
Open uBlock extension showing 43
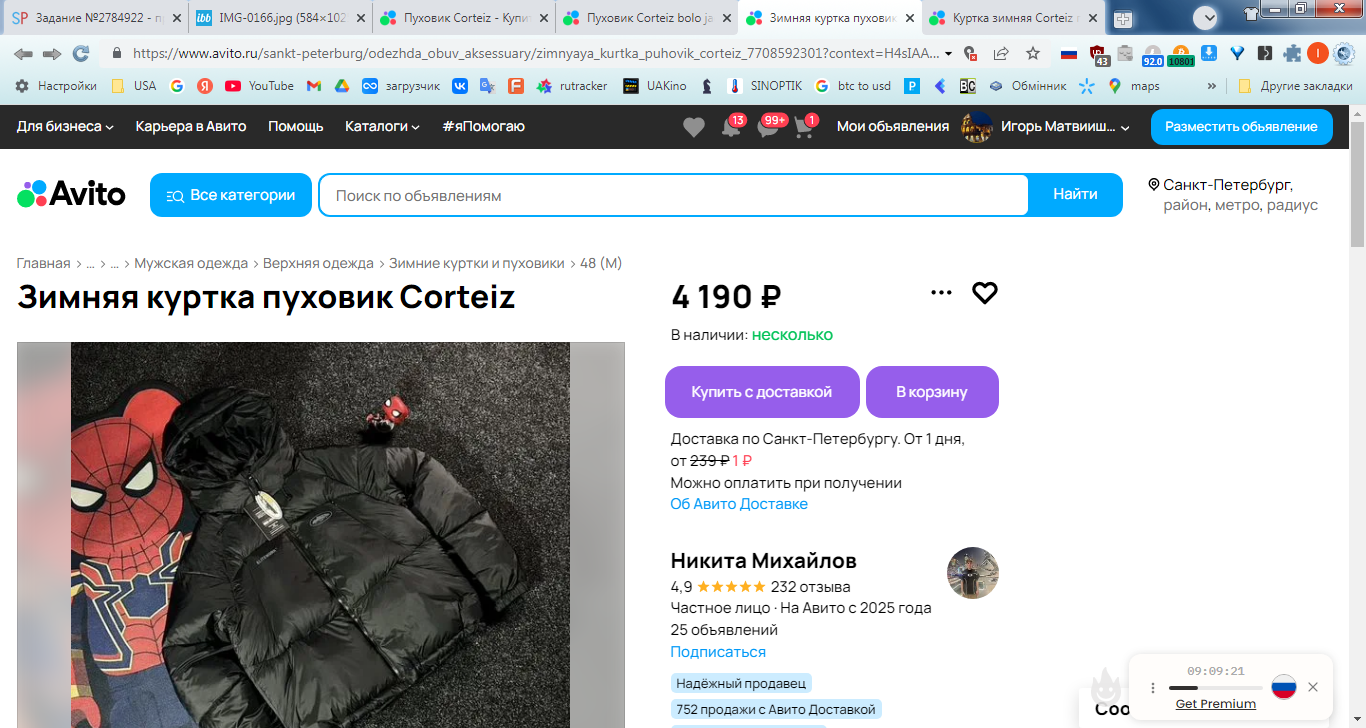click(1098, 55)
